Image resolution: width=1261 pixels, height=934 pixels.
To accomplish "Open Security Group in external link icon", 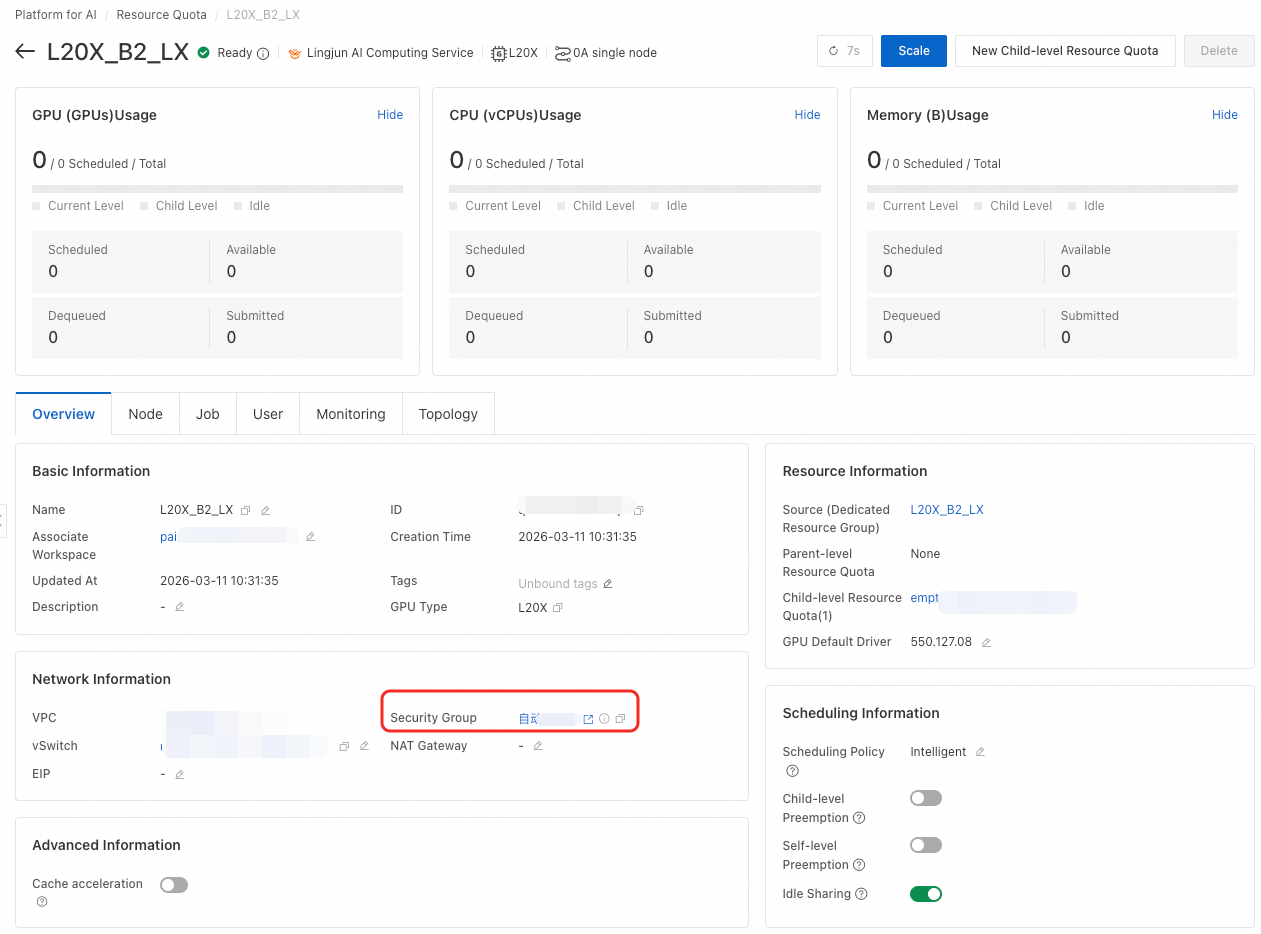I will point(588,719).
